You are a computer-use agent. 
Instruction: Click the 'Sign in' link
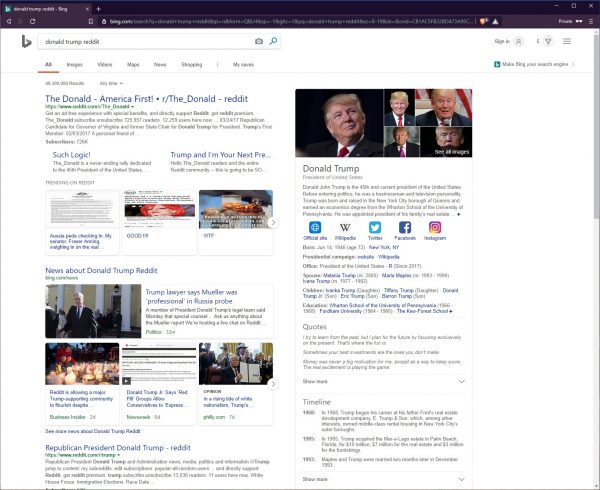(x=502, y=41)
